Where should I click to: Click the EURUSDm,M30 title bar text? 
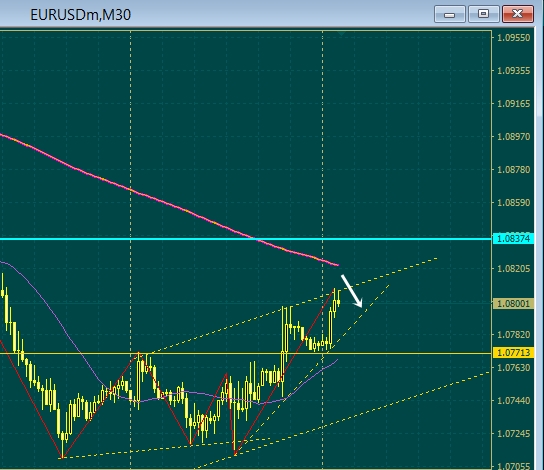coord(80,15)
